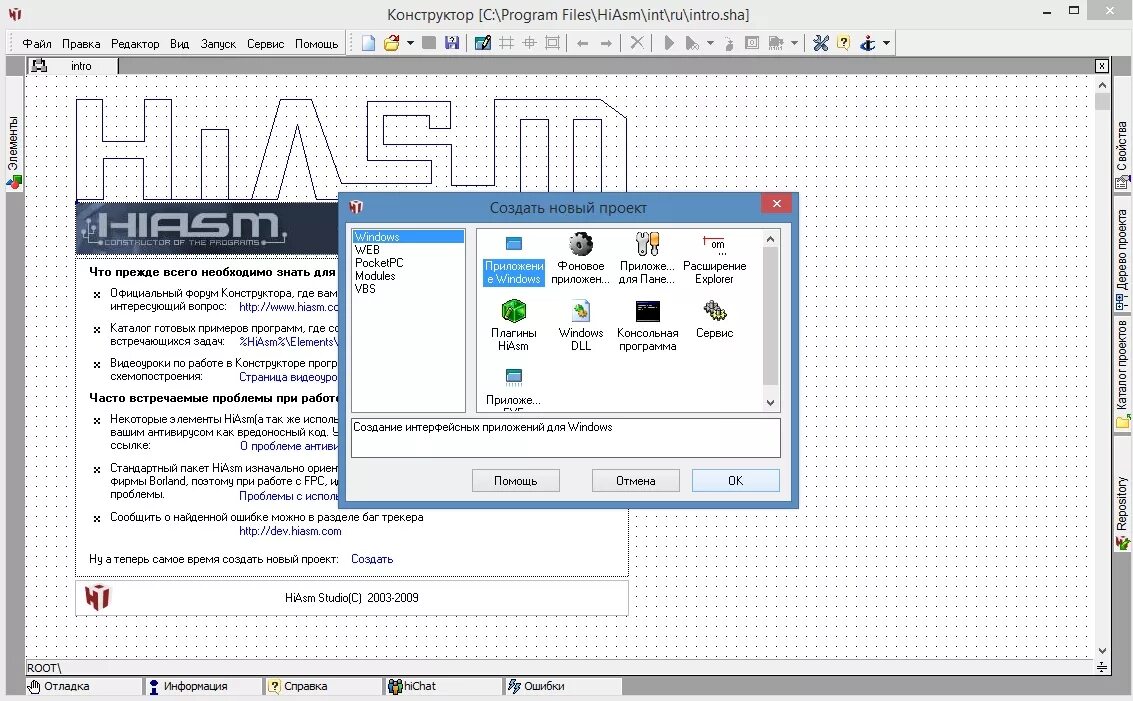This screenshot has width=1133, height=701.
Task: Open the Редактор menu
Action: [135, 44]
